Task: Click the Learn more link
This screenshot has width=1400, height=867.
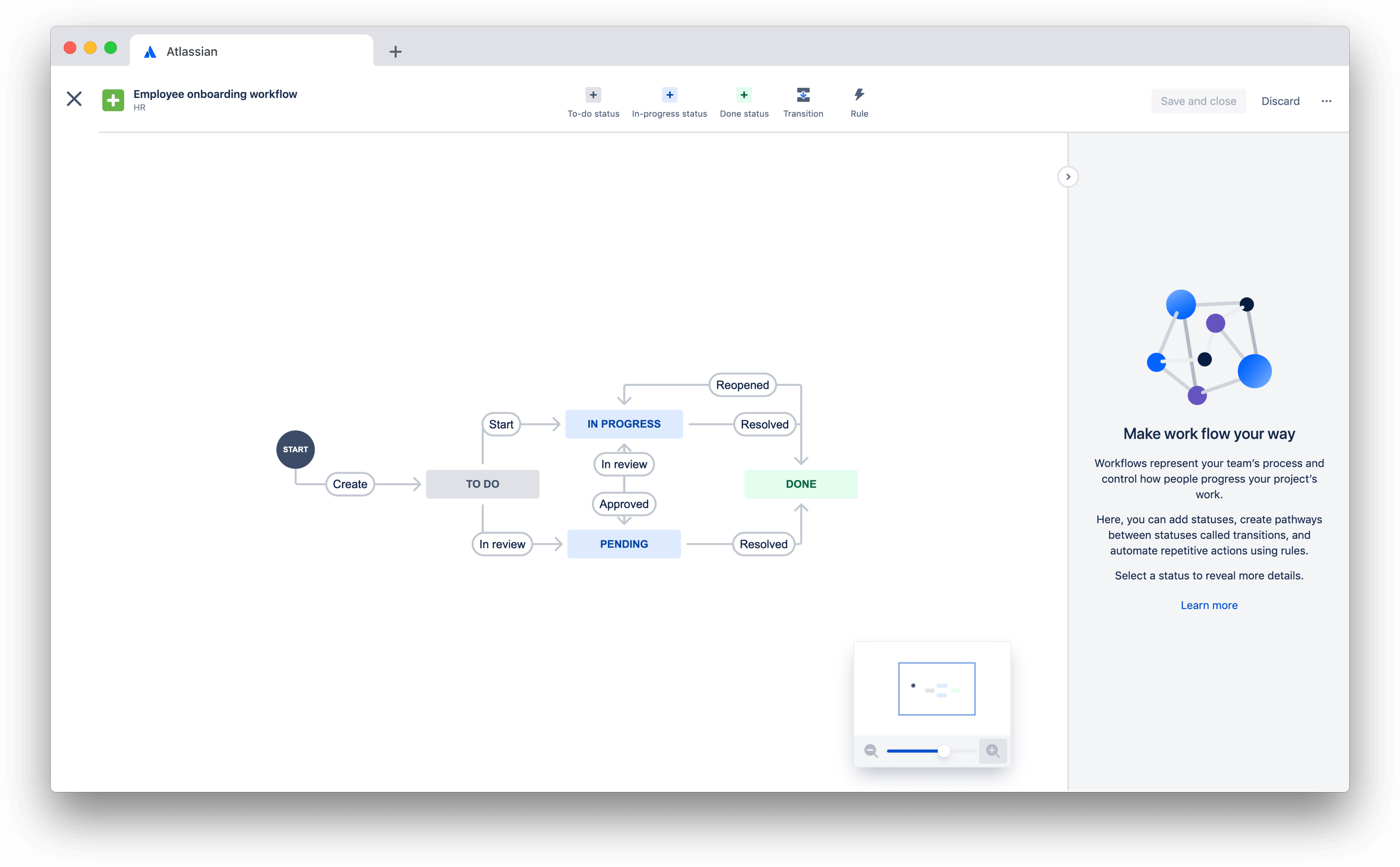Action: tap(1209, 605)
